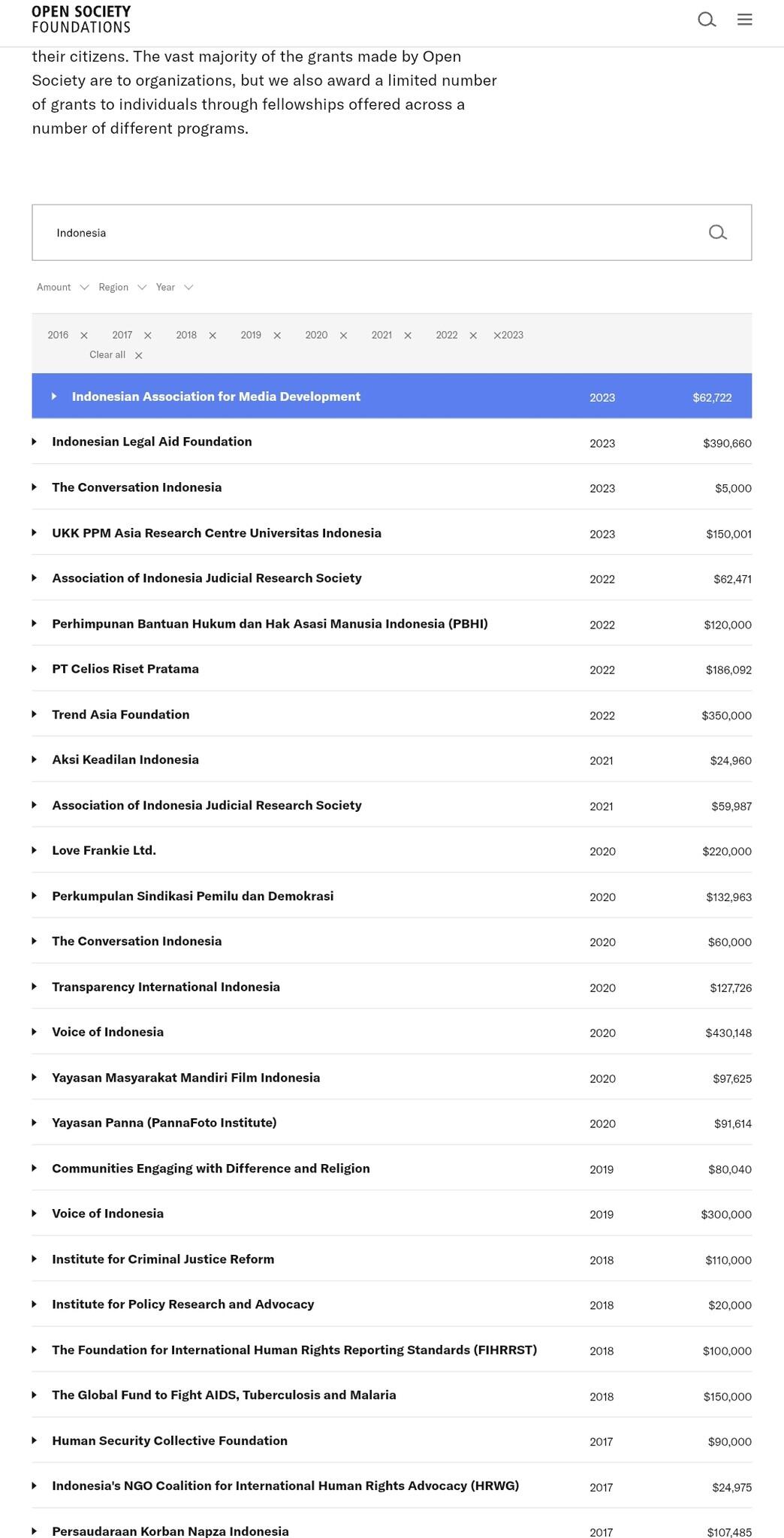Remove the 2022 year filter
784x1538 pixels.
[473, 336]
